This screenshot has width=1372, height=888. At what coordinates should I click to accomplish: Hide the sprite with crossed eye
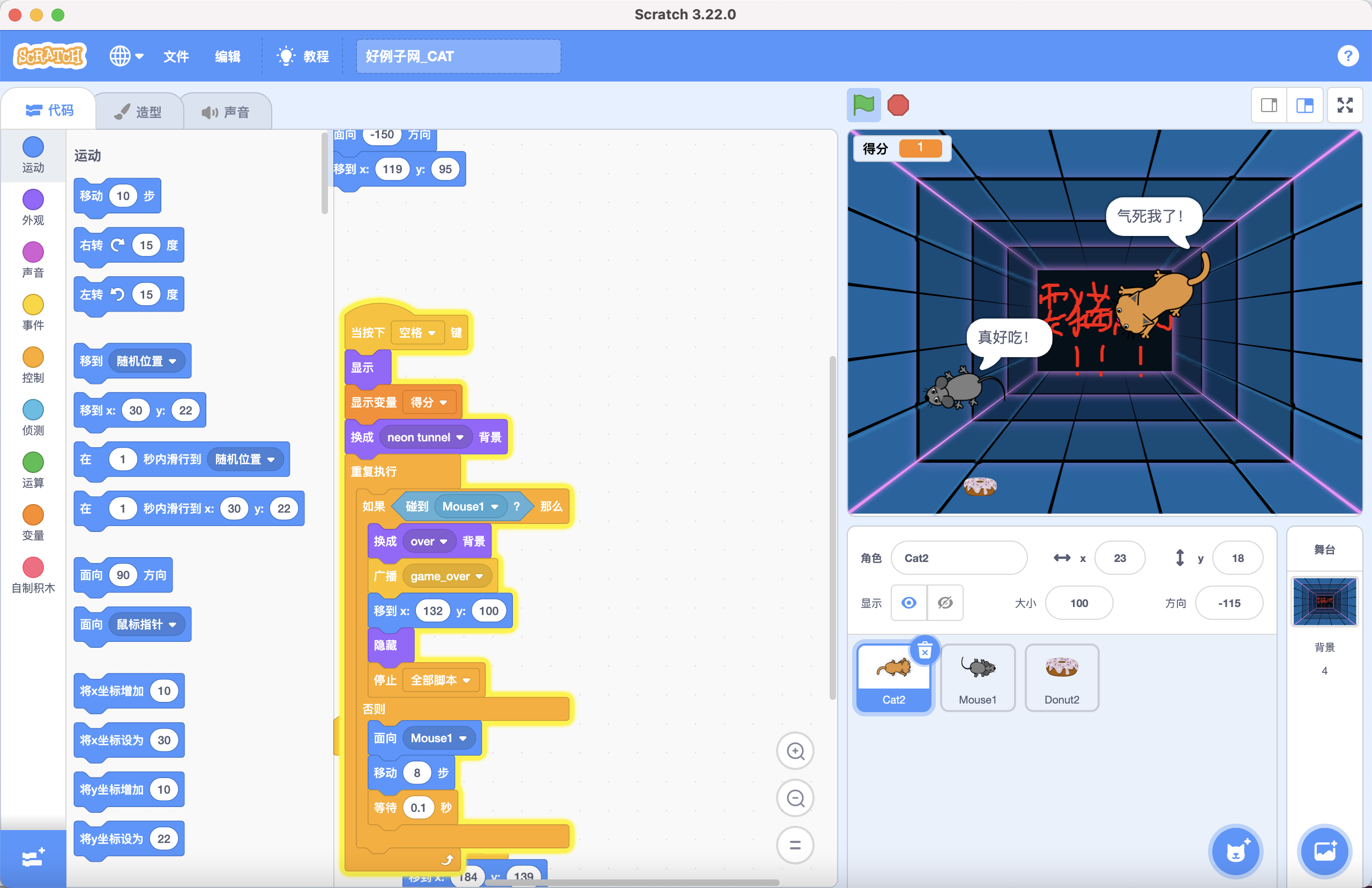(945, 603)
